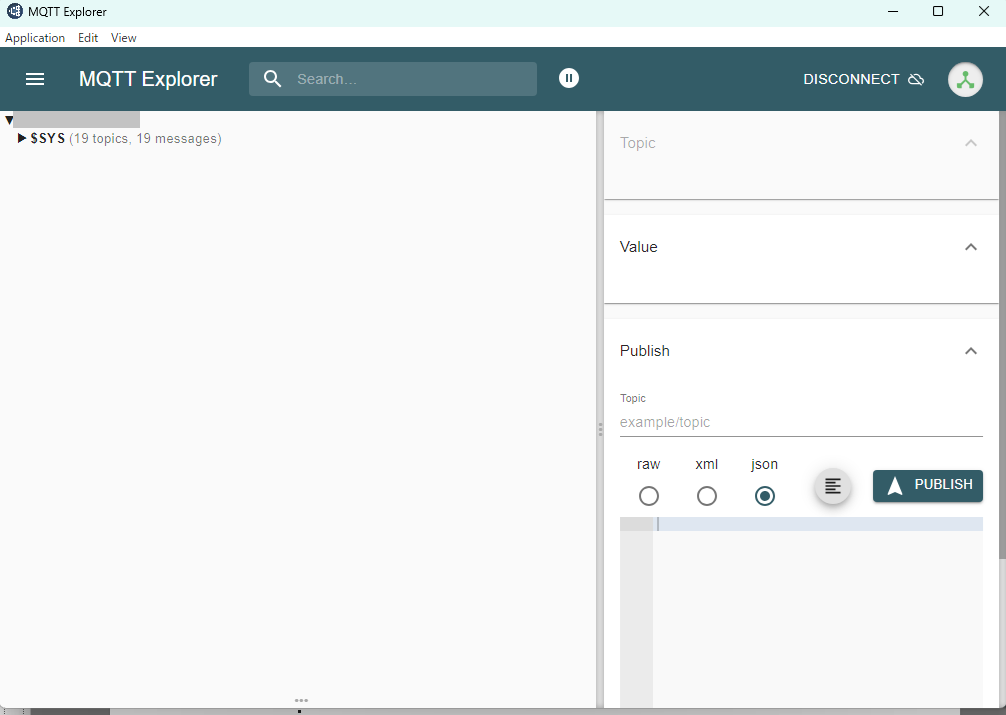Pause topic updates with pause icon
This screenshot has height=715, width=1006.
pos(569,78)
